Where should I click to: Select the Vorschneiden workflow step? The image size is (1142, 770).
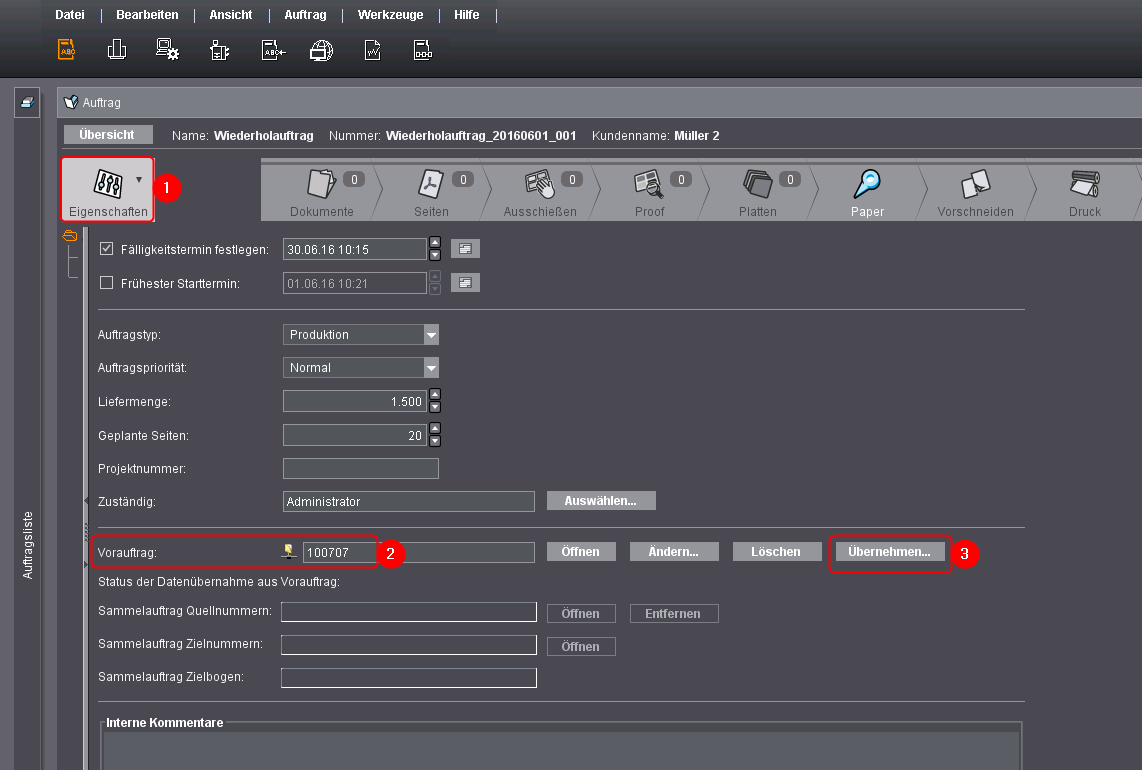[x=975, y=192]
